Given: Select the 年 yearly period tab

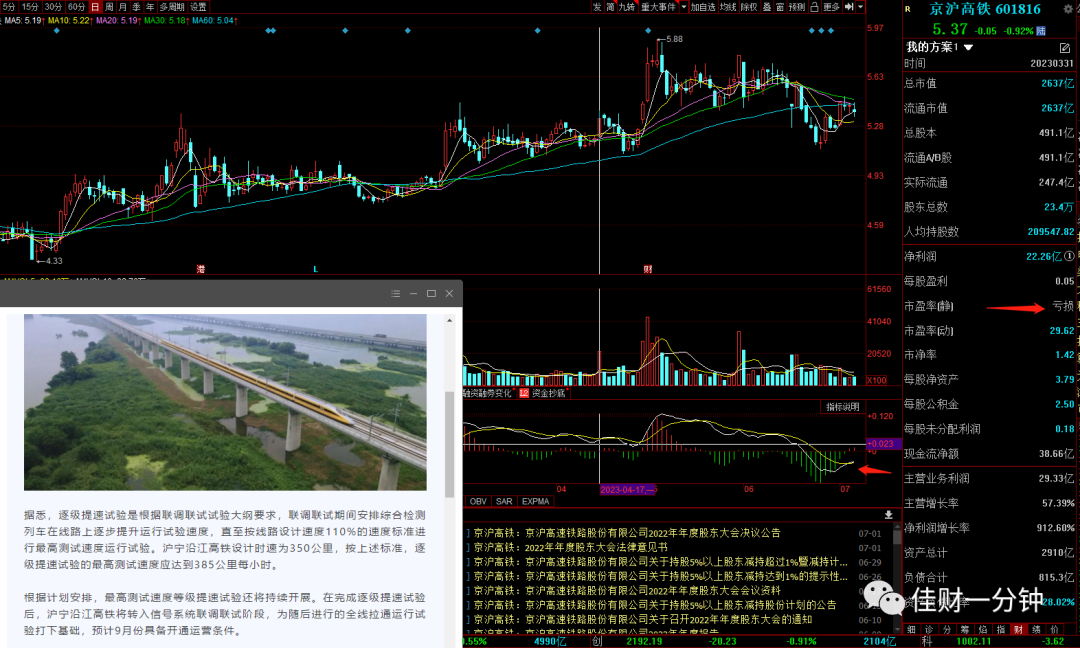Looking at the screenshot, I should tap(150, 6).
